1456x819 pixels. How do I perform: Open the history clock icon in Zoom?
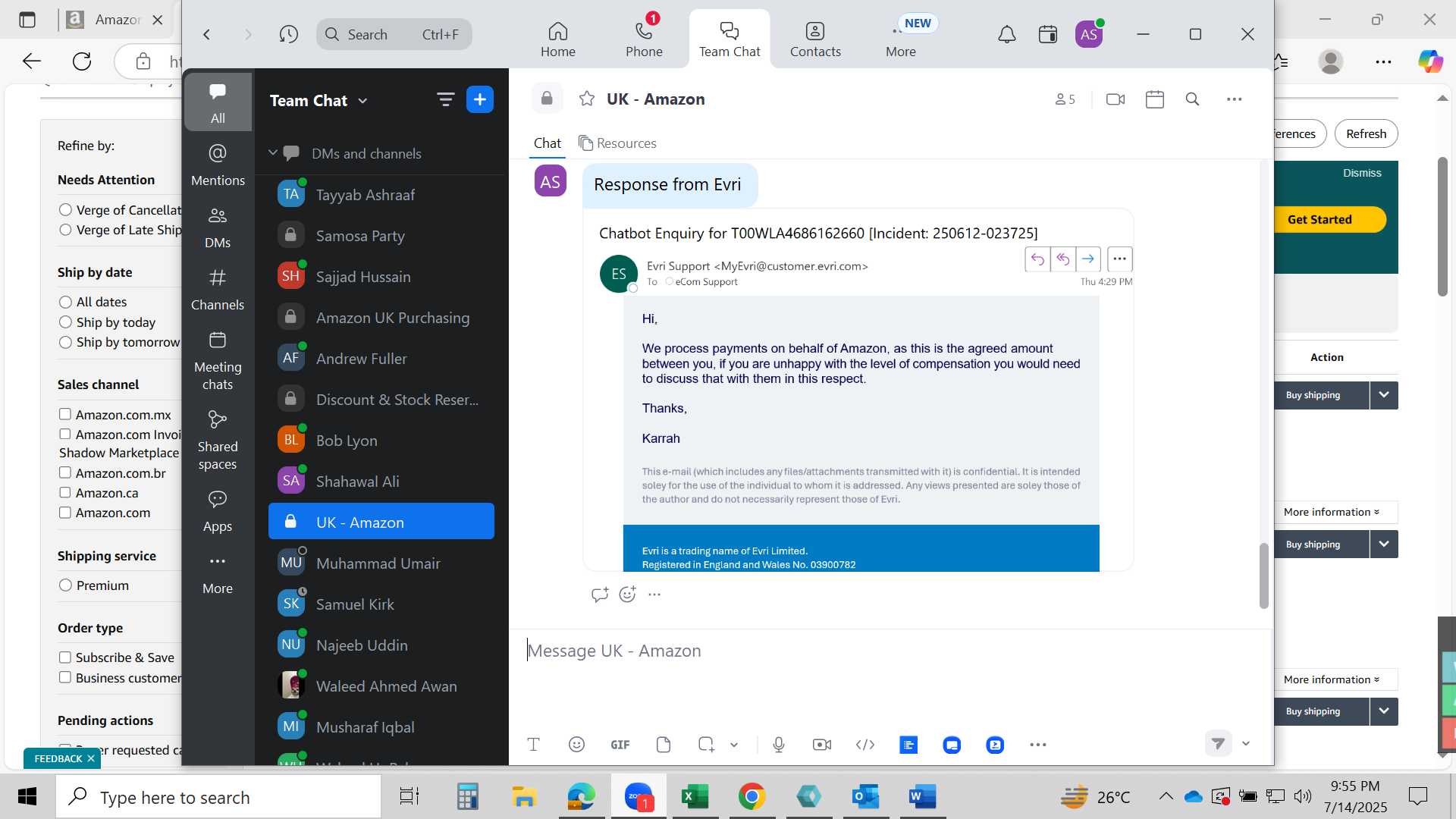coord(288,34)
